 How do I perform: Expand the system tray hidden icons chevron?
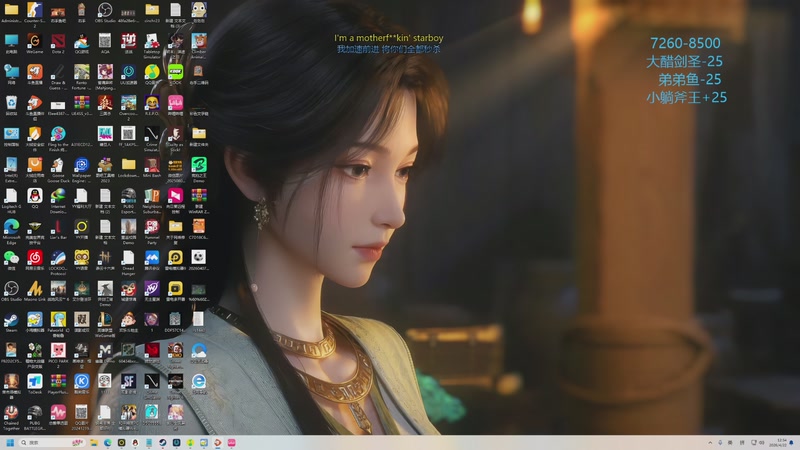tap(710, 442)
